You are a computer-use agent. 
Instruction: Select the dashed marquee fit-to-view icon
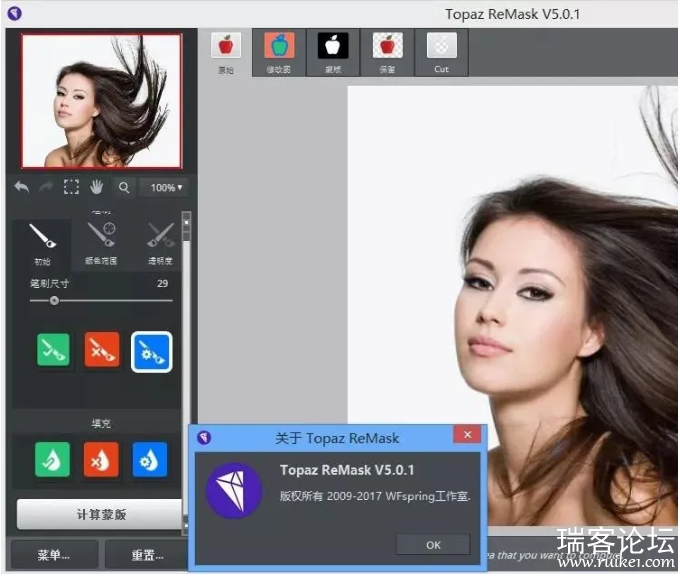(x=71, y=187)
